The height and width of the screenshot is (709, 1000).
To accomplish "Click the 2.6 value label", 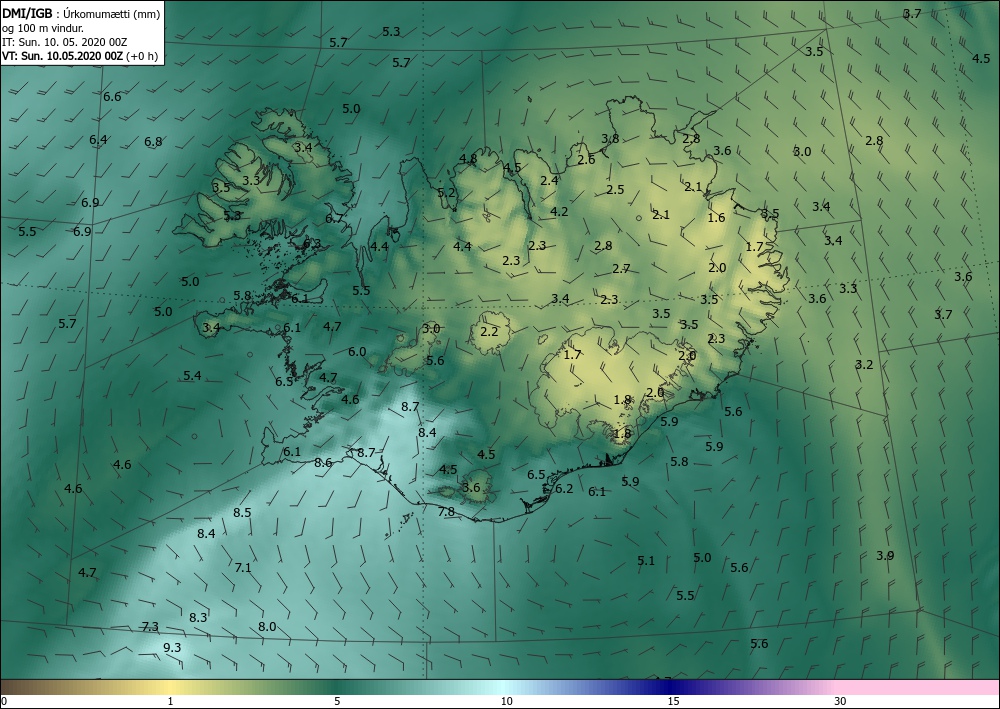I will tap(586, 160).
